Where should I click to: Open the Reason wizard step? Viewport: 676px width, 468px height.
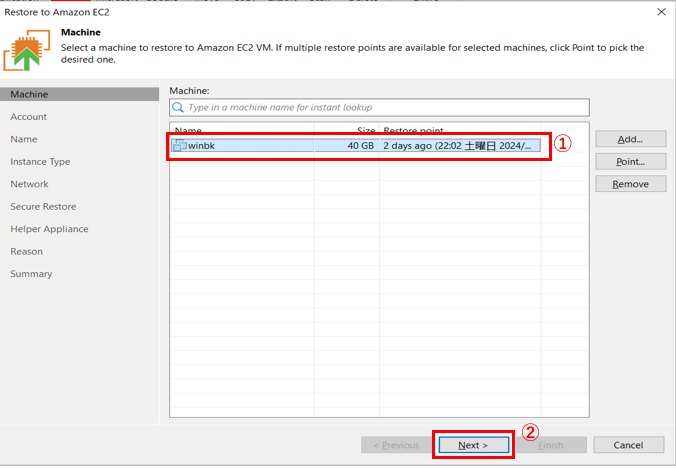tap(26, 251)
